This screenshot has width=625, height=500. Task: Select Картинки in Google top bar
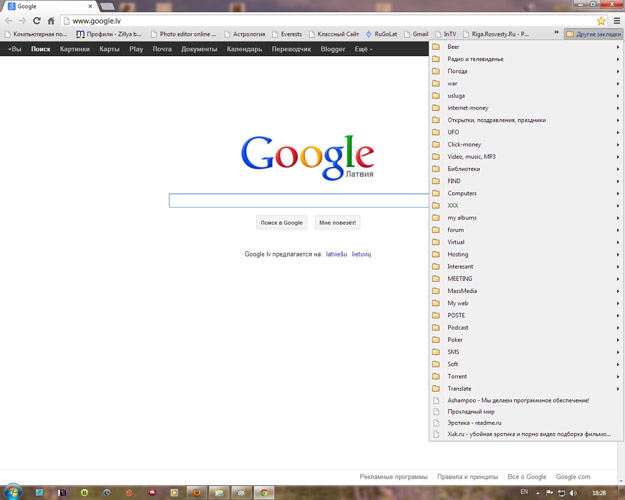click(x=74, y=49)
